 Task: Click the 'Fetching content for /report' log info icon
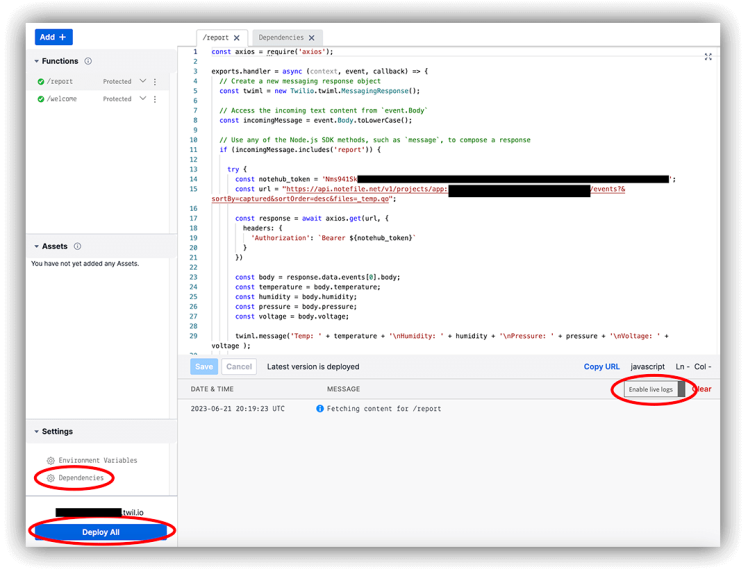point(320,408)
